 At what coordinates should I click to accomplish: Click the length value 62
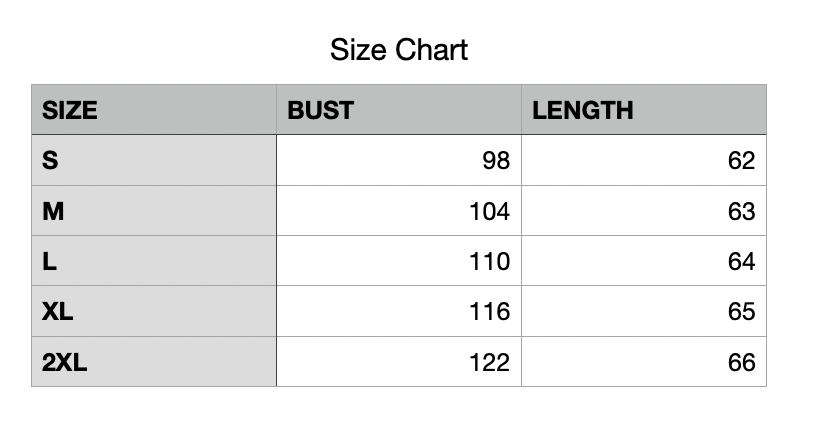tap(741, 160)
